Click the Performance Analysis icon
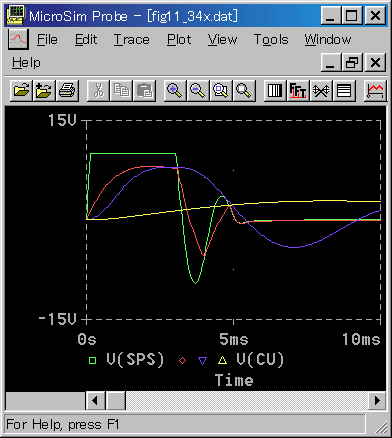Viewport: 392px width, 438px height. tap(321, 90)
